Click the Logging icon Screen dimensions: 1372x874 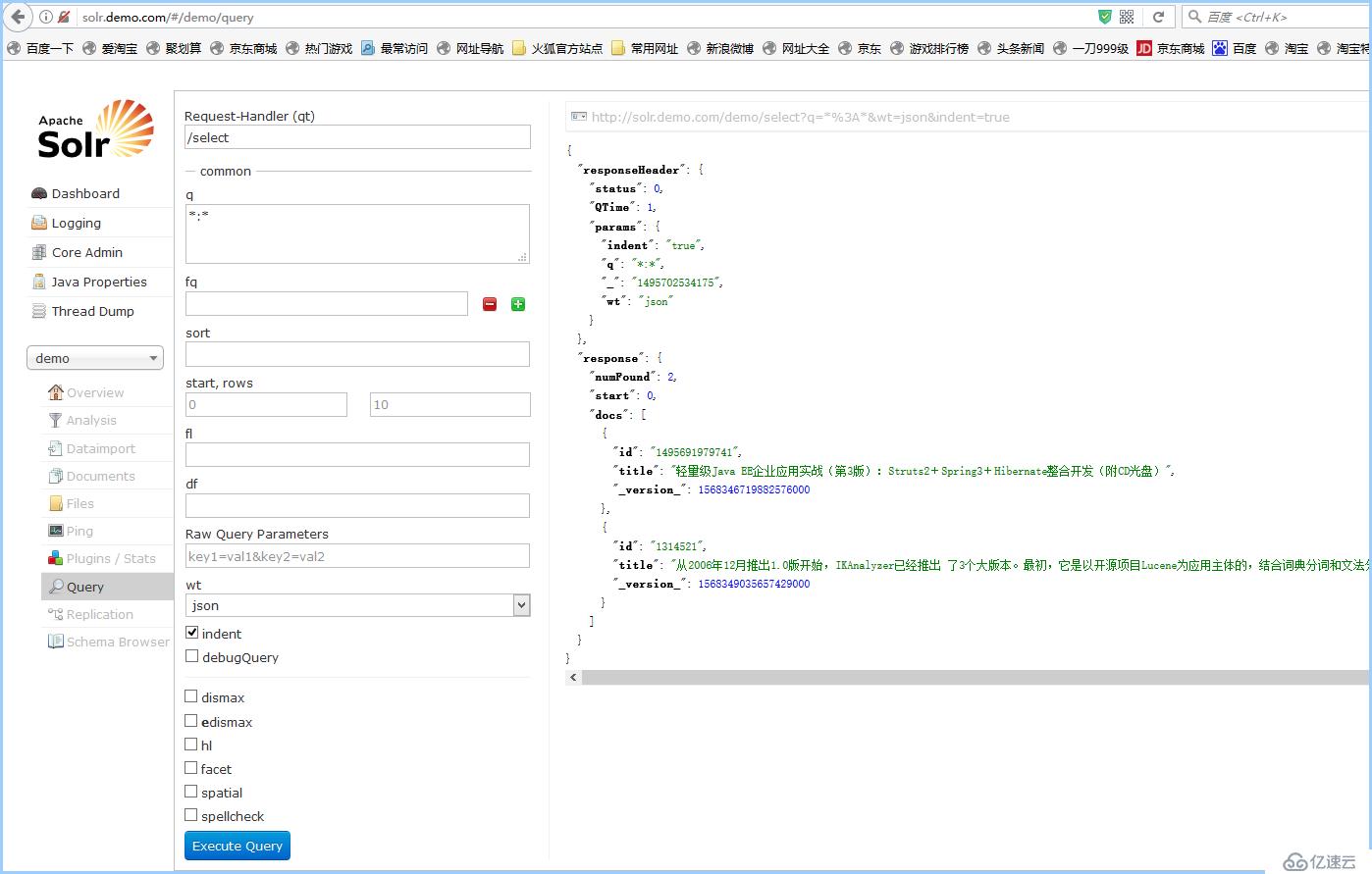(39, 223)
